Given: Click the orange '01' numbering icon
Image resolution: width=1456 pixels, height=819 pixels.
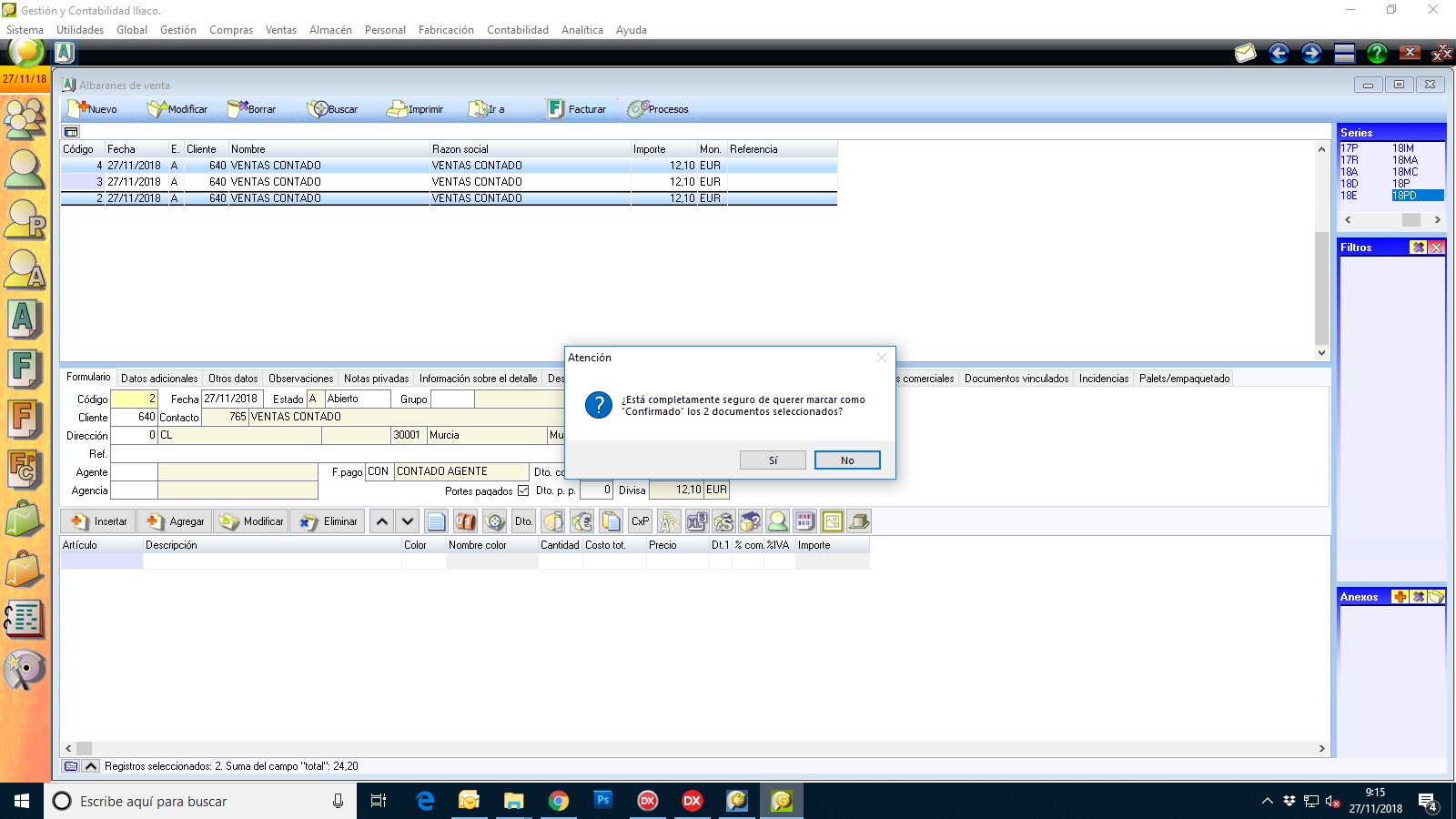Looking at the screenshot, I should pos(466,521).
